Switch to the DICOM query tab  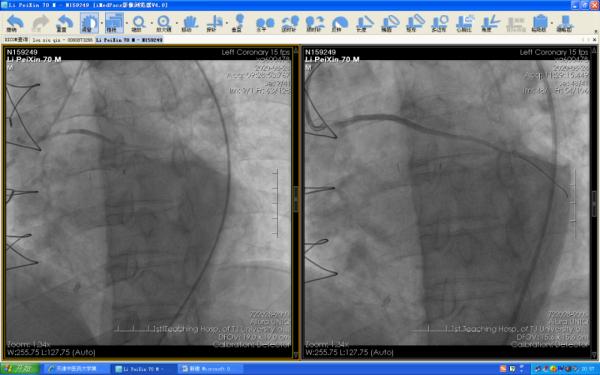pyautogui.click(x=16, y=39)
